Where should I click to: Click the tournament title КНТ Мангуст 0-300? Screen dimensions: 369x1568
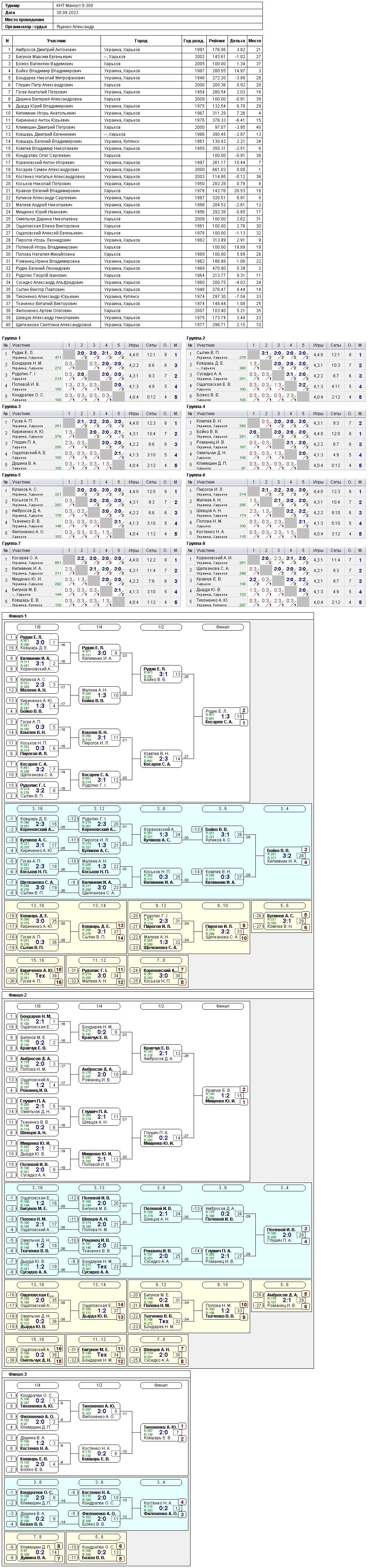coord(74,6)
